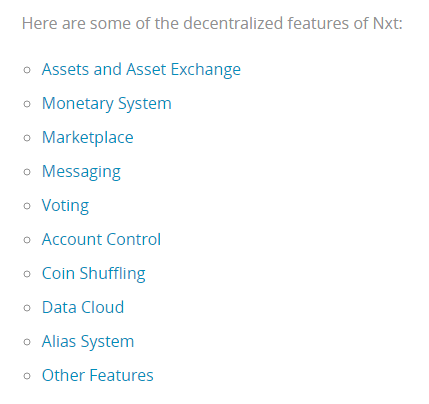Click the circle bullet before Marketplace
The height and width of the screenshot is (404, 429).
(x=27, y=138)
